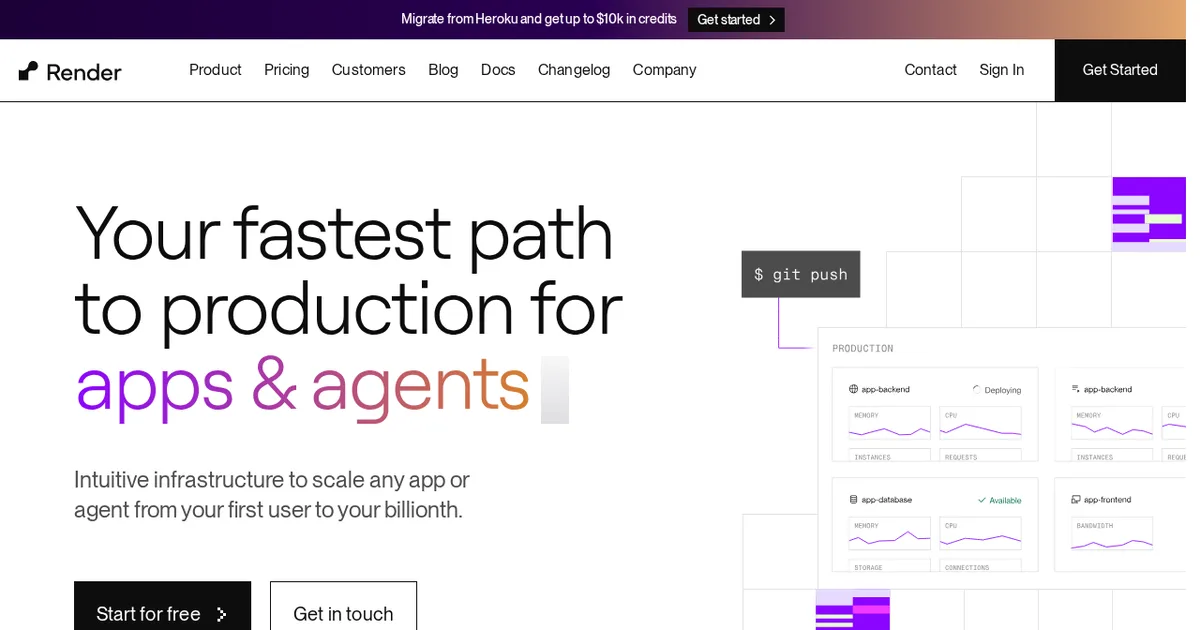Click the app-frontend card title
1200x630 pixels.
tap(1108, 499)
